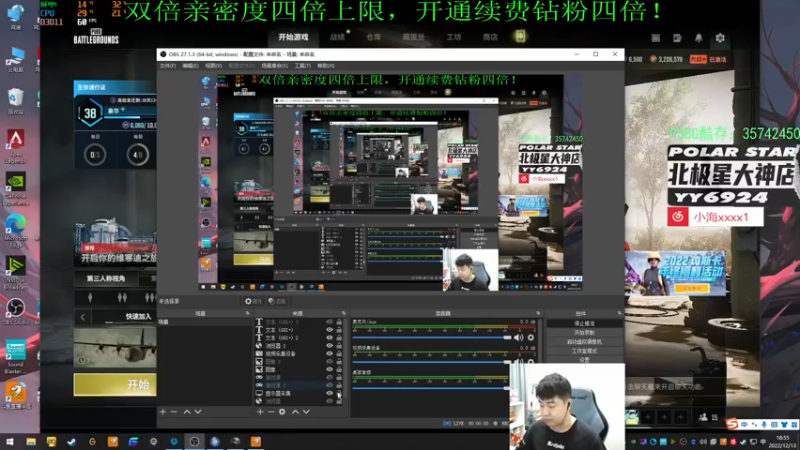
Task: Pop out the 场景 dock panel
Action: (x=247, y=313)
